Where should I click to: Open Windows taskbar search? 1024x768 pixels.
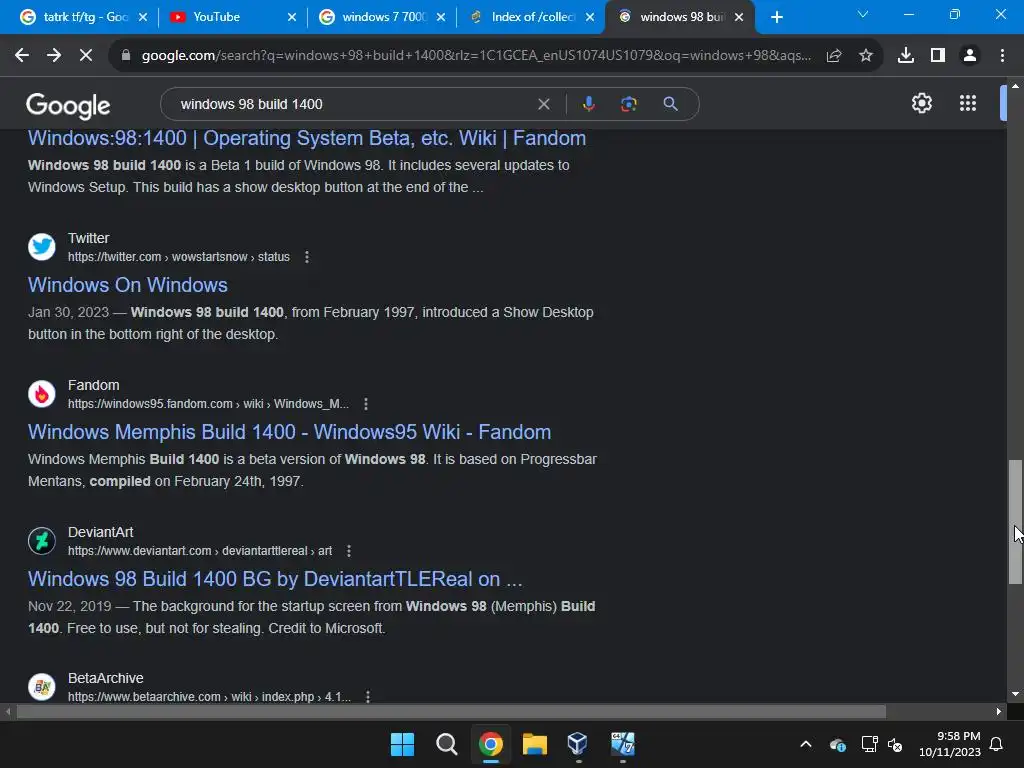447,744
